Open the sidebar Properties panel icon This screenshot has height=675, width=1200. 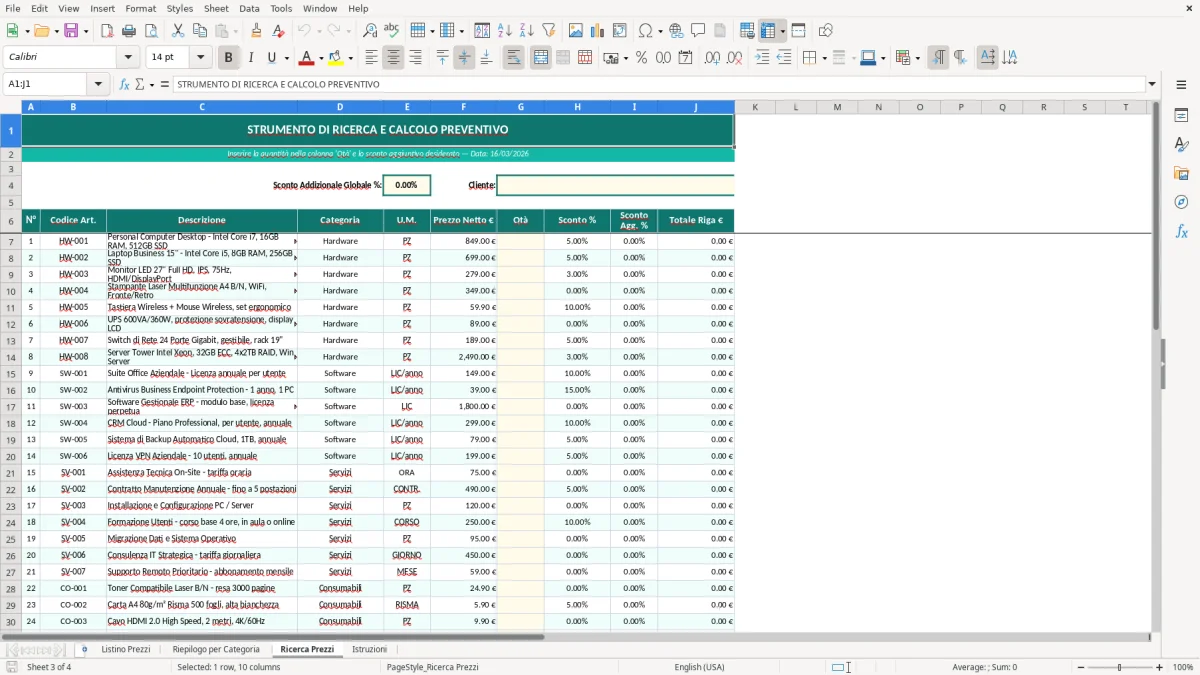1181,116
